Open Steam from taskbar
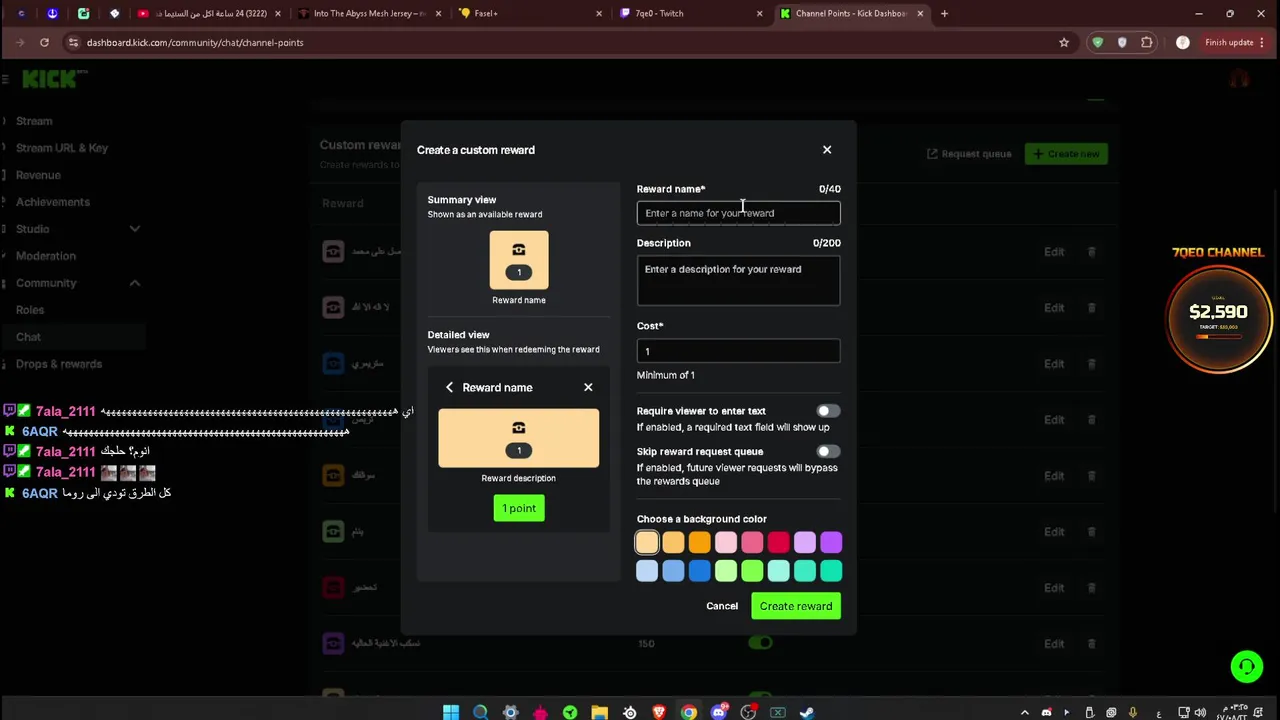The height and width of the screenshot is (720, 1280). point(807,712)
